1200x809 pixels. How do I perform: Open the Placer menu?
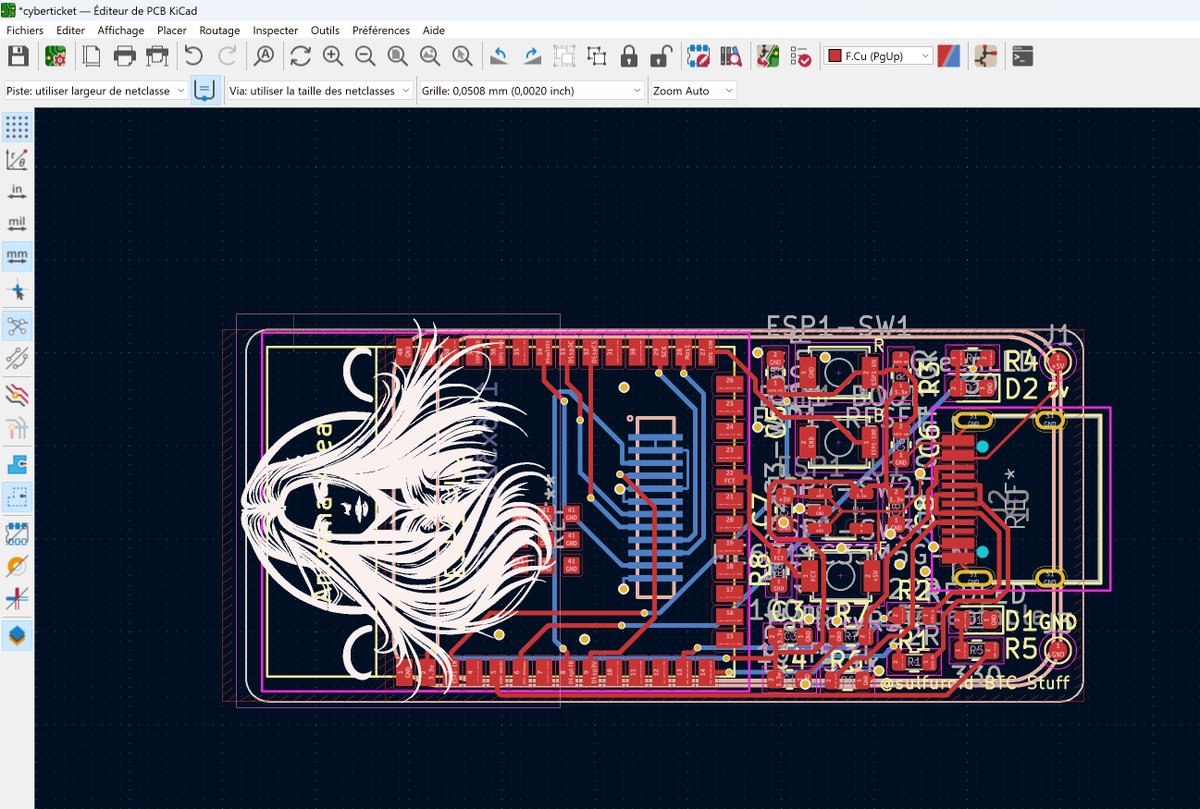point(172,30)
